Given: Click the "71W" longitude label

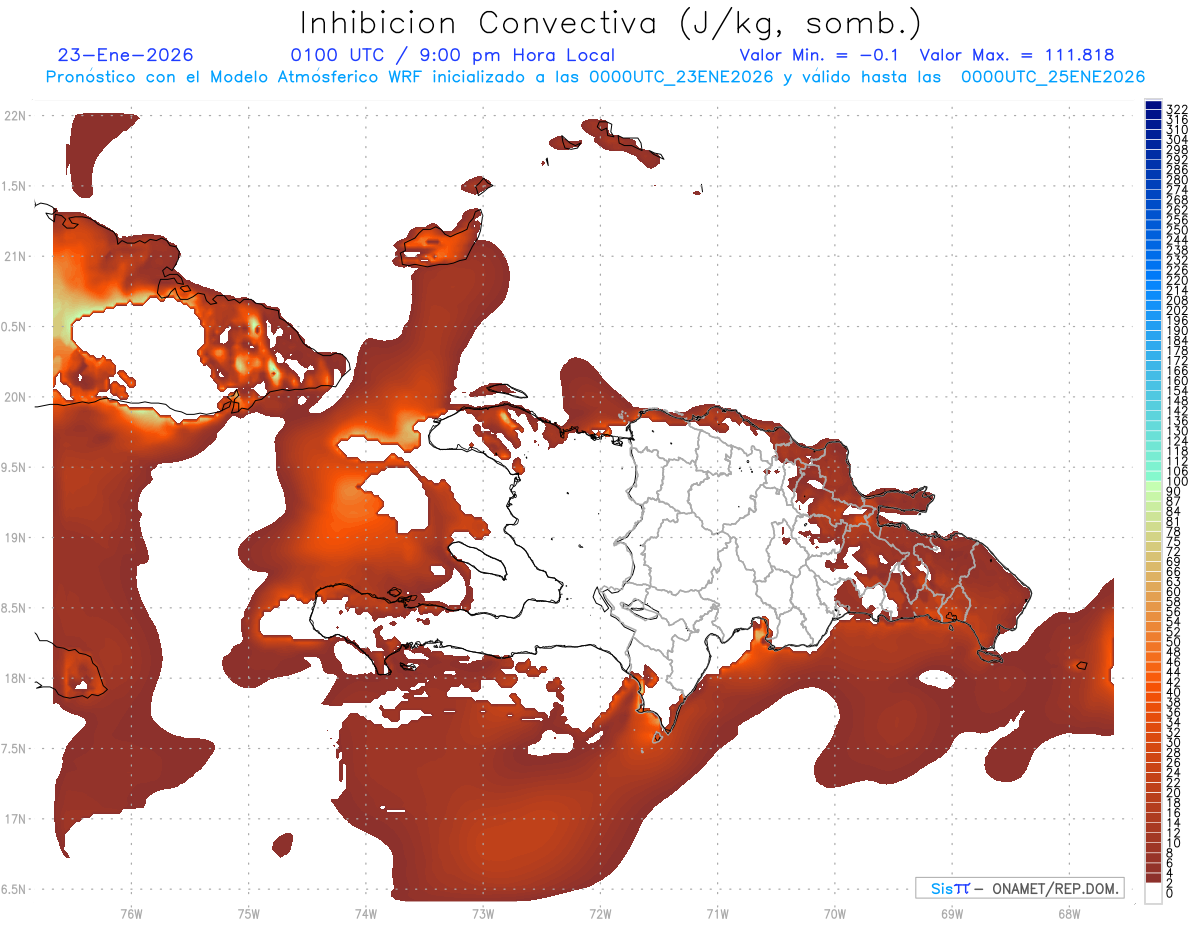Looking at the screenshot, I should 717,913.
